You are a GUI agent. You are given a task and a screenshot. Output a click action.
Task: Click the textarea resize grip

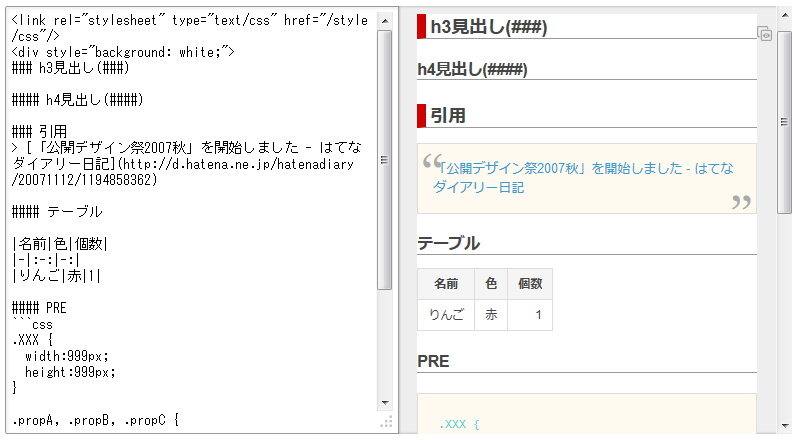386,421
